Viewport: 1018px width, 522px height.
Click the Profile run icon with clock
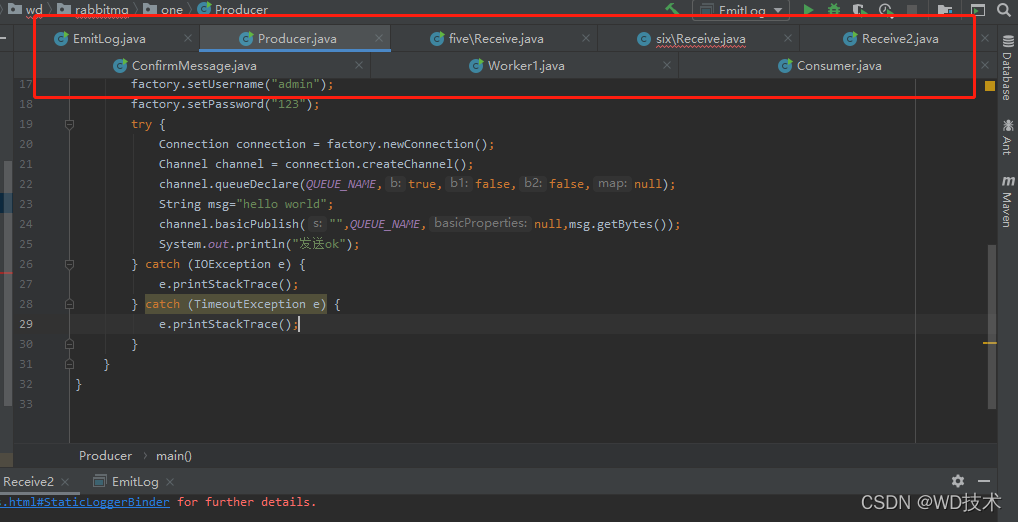tap(886, 9)
